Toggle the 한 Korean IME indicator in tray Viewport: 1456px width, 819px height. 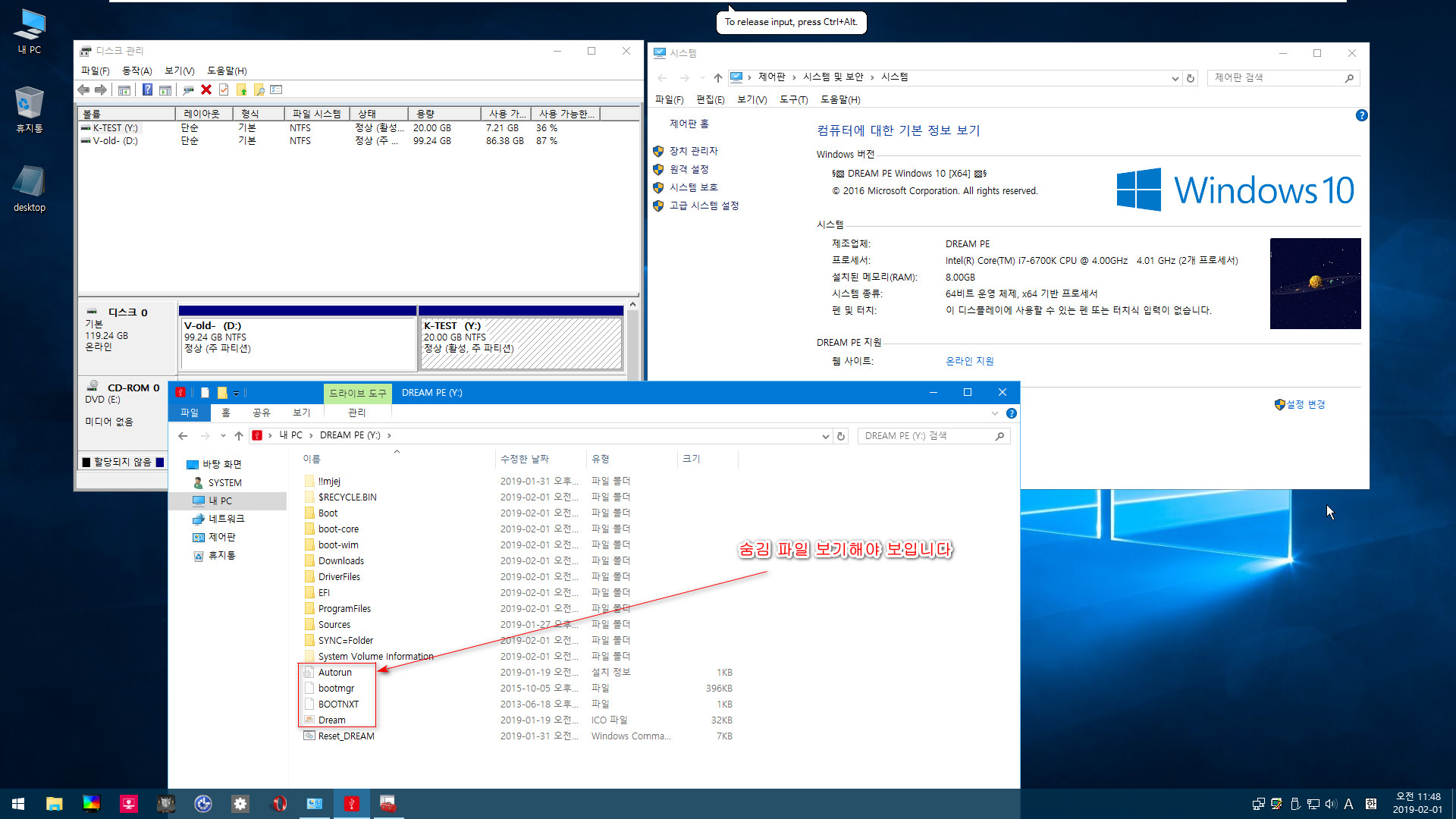[1371, 804]
